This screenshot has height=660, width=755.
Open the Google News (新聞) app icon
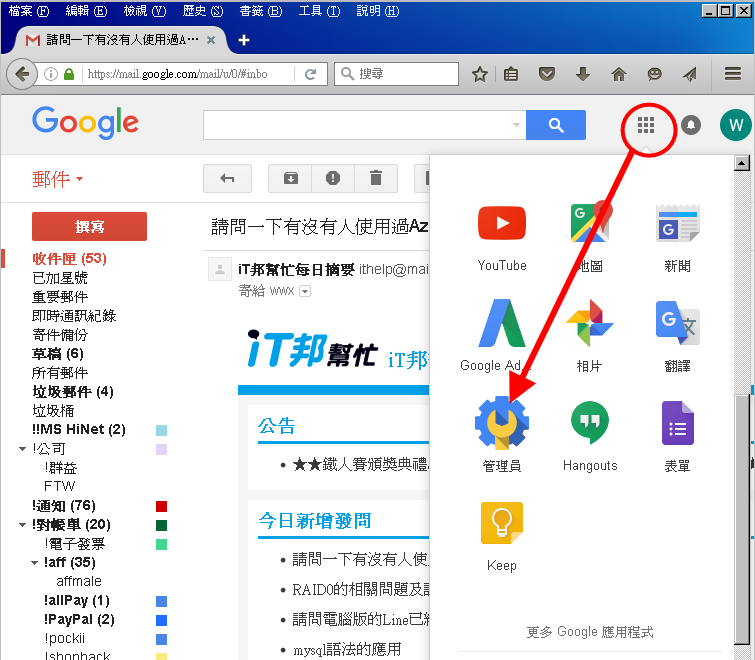[677, 223]
